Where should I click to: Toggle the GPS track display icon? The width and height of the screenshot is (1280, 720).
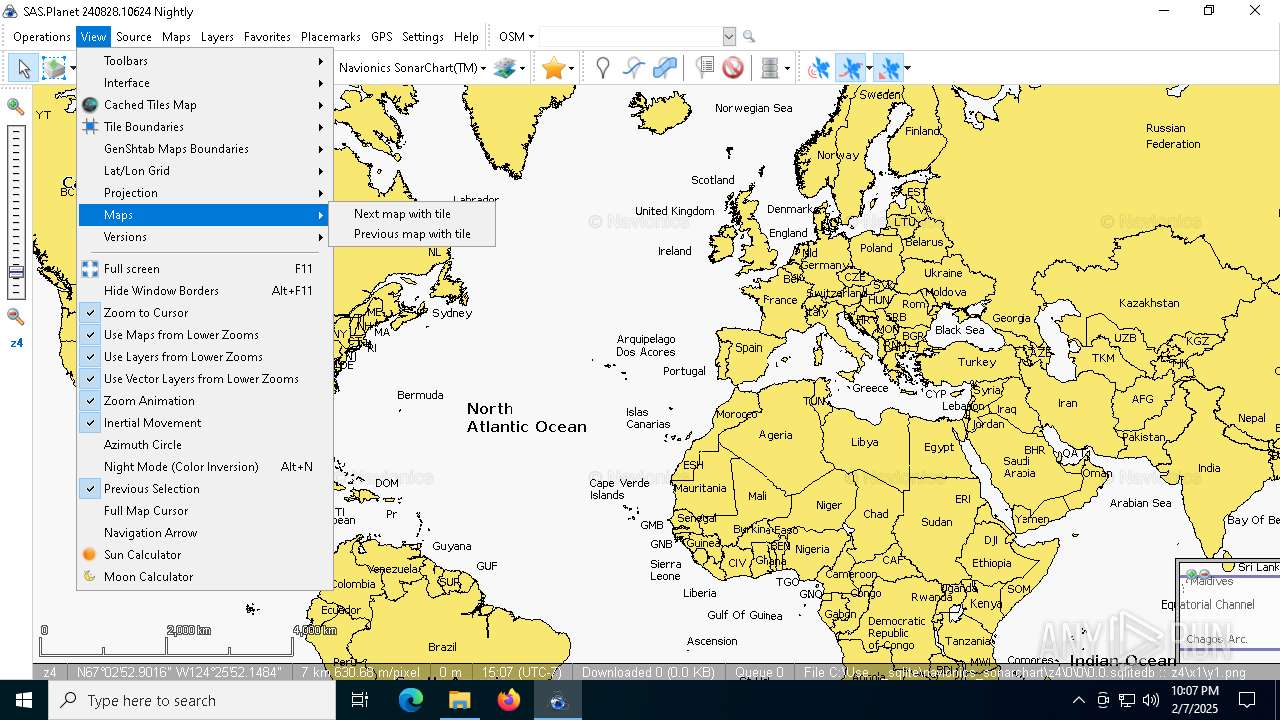(850, 68)
